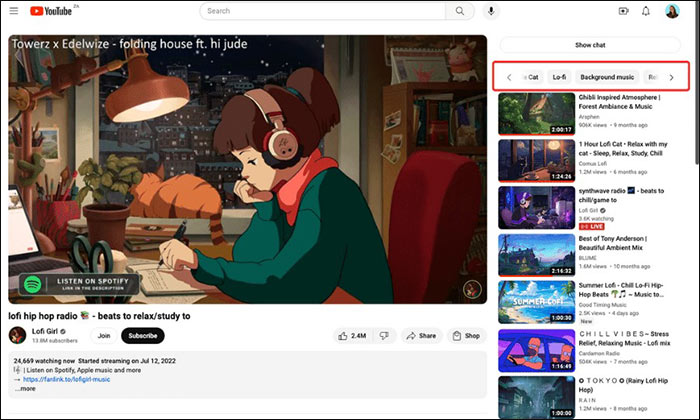
Task: Open the Shop button
Action: [x=467, y=336]
